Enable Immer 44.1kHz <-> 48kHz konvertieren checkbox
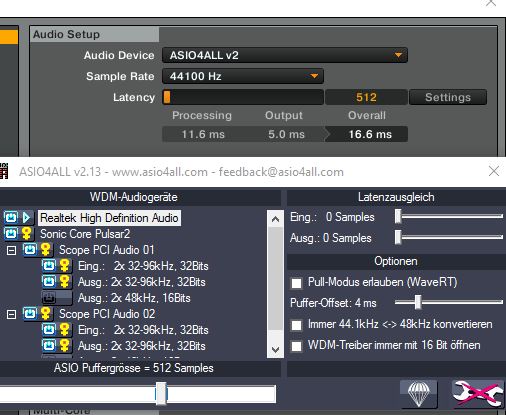The height and width of the screenshot is (415, 506). (296, 325)
